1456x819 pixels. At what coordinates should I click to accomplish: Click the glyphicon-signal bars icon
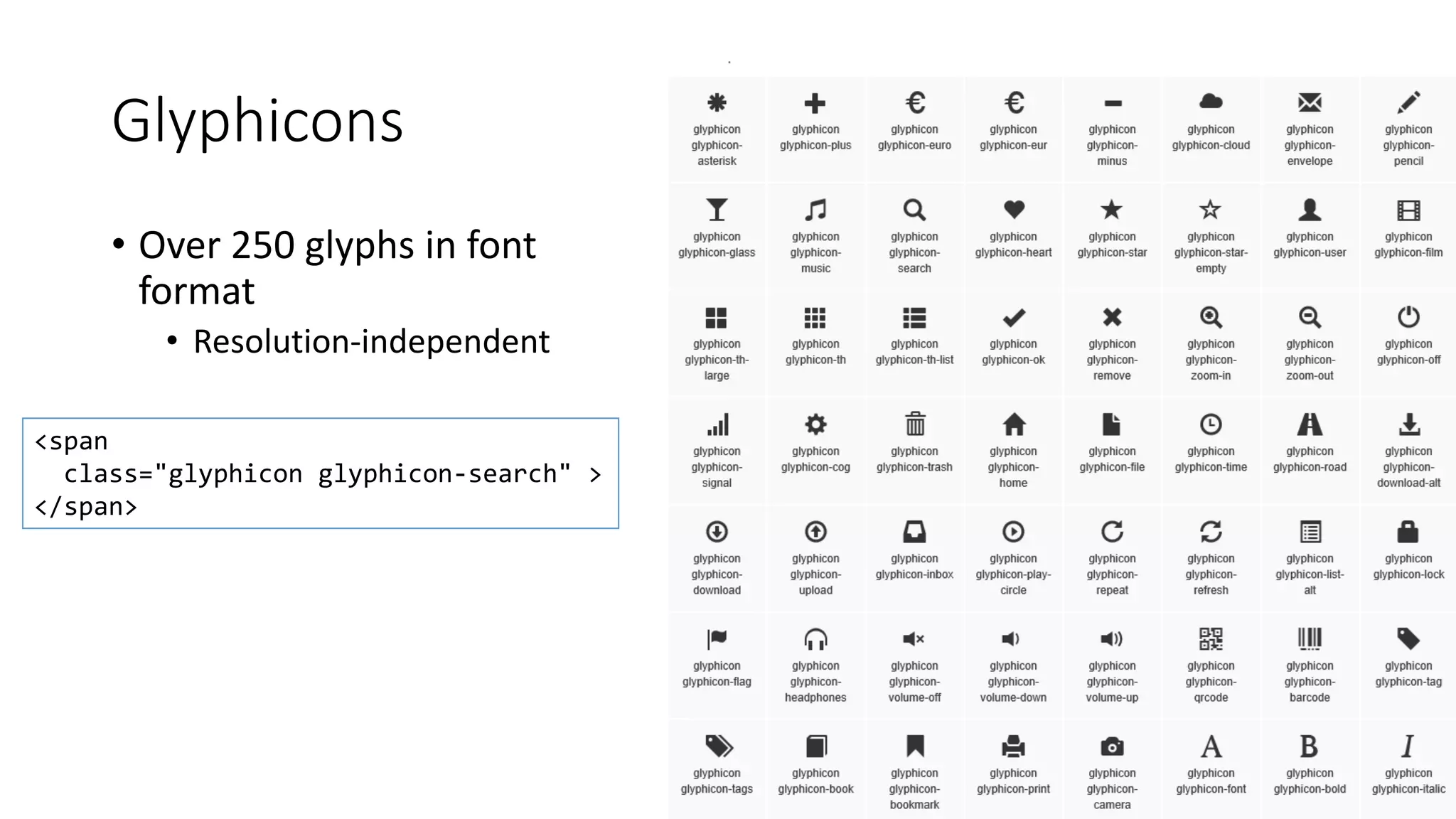(x=717, y=425)
